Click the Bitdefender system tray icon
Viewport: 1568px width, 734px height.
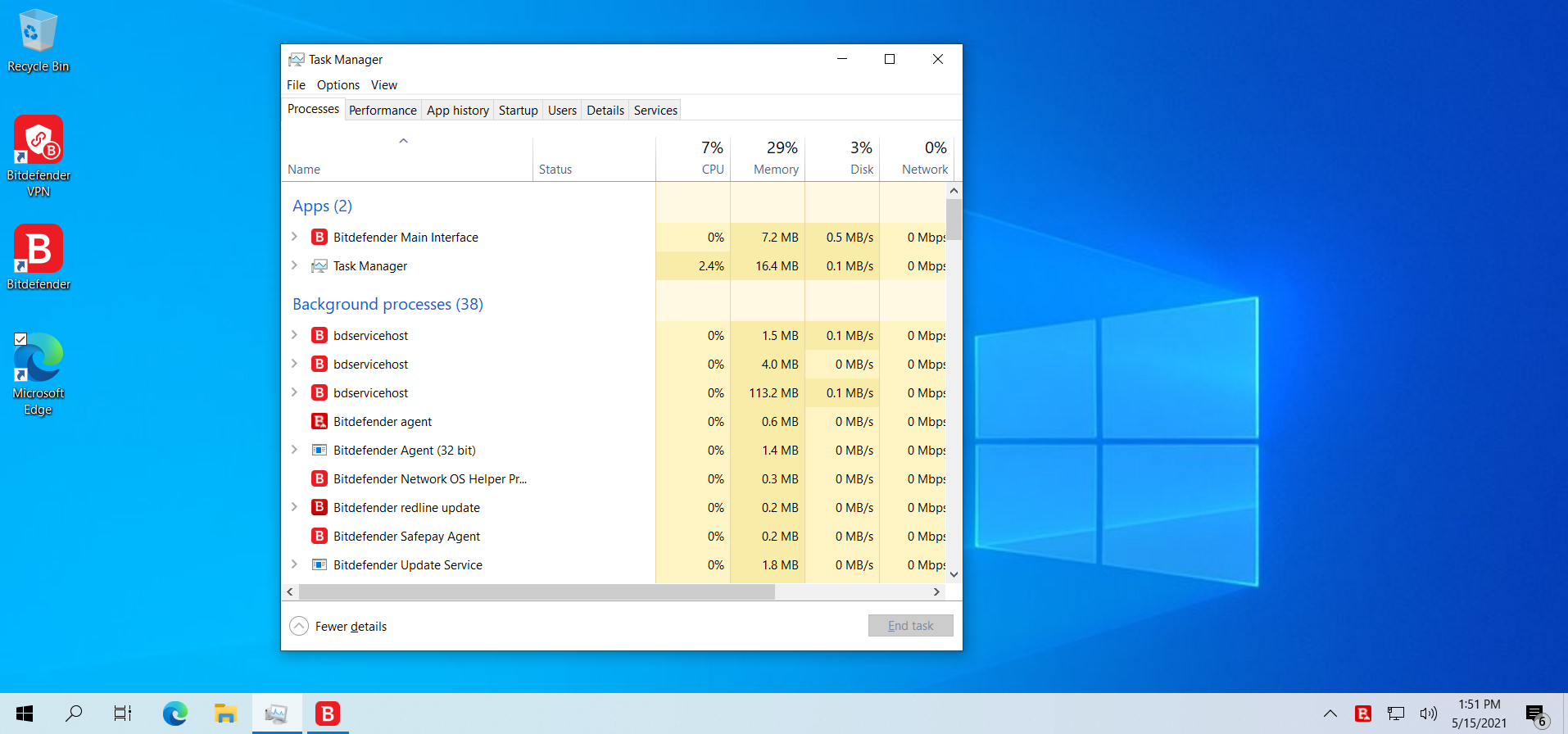(1363, 714)
